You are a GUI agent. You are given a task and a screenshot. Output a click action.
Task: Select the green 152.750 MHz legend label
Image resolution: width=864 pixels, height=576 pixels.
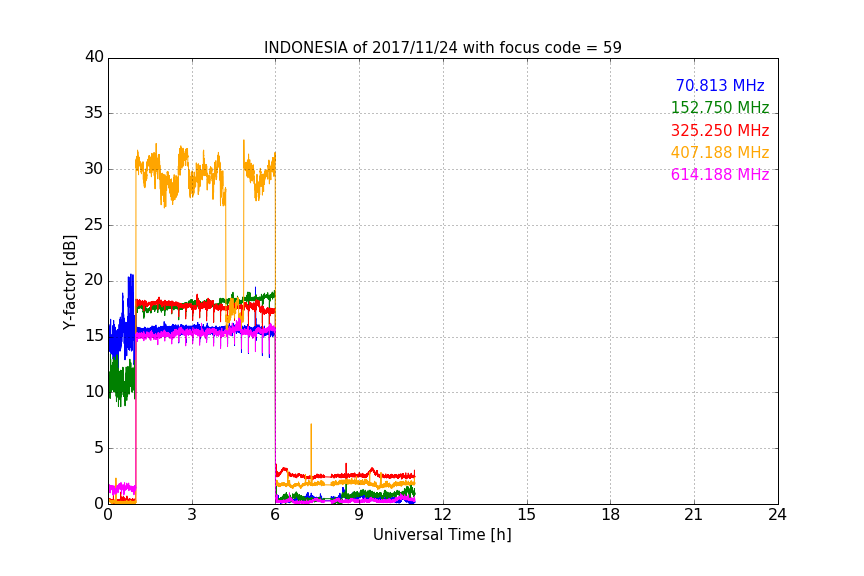[x=720, y=107]
